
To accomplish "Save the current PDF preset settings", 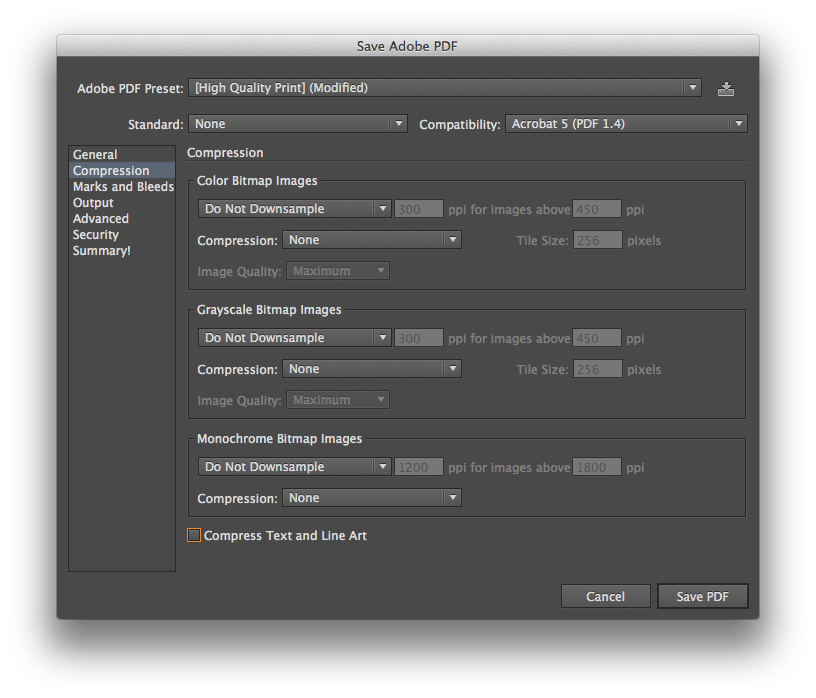I will click(725, 88).
